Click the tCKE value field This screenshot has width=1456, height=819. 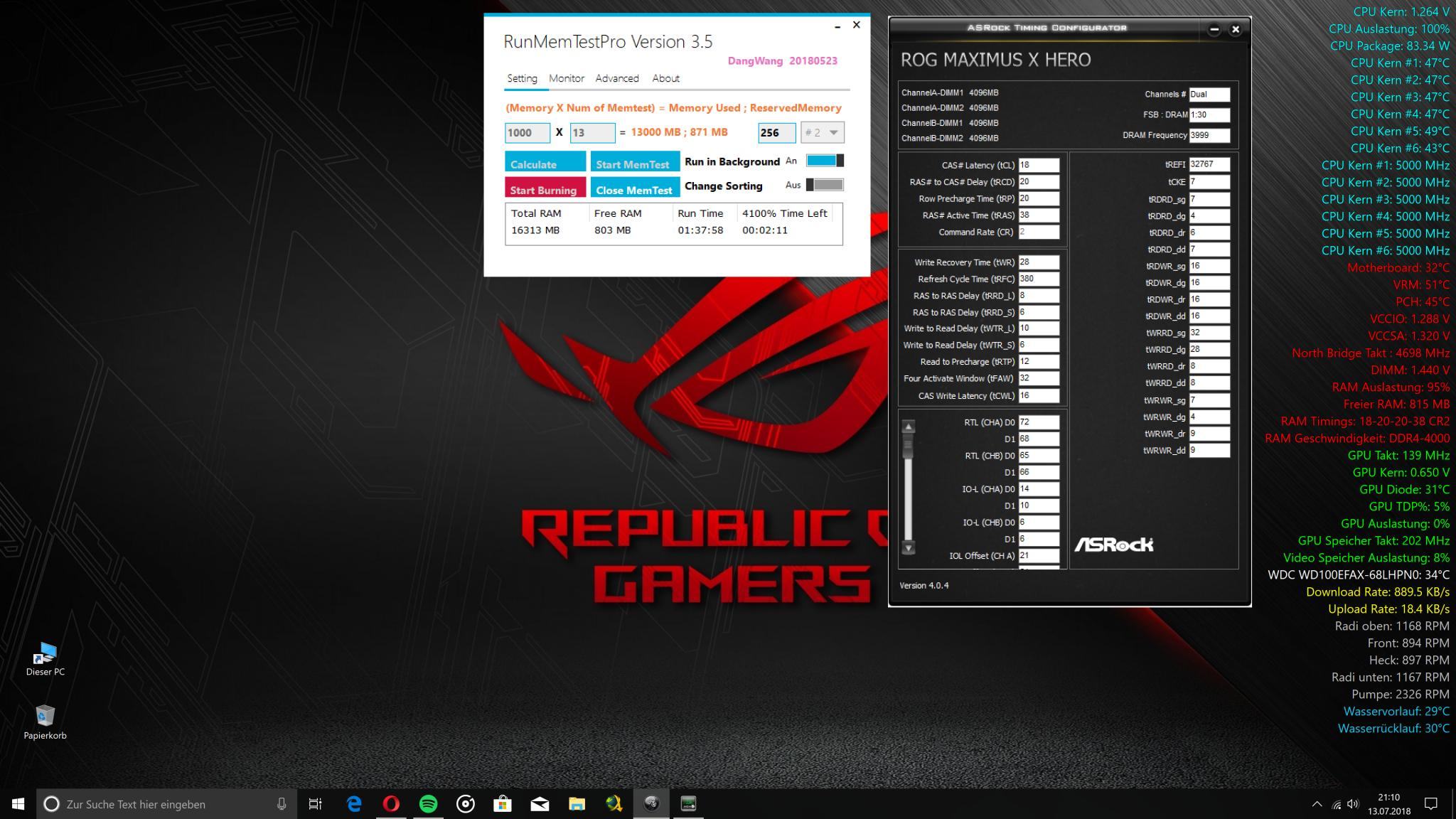tap(1209, 182)
